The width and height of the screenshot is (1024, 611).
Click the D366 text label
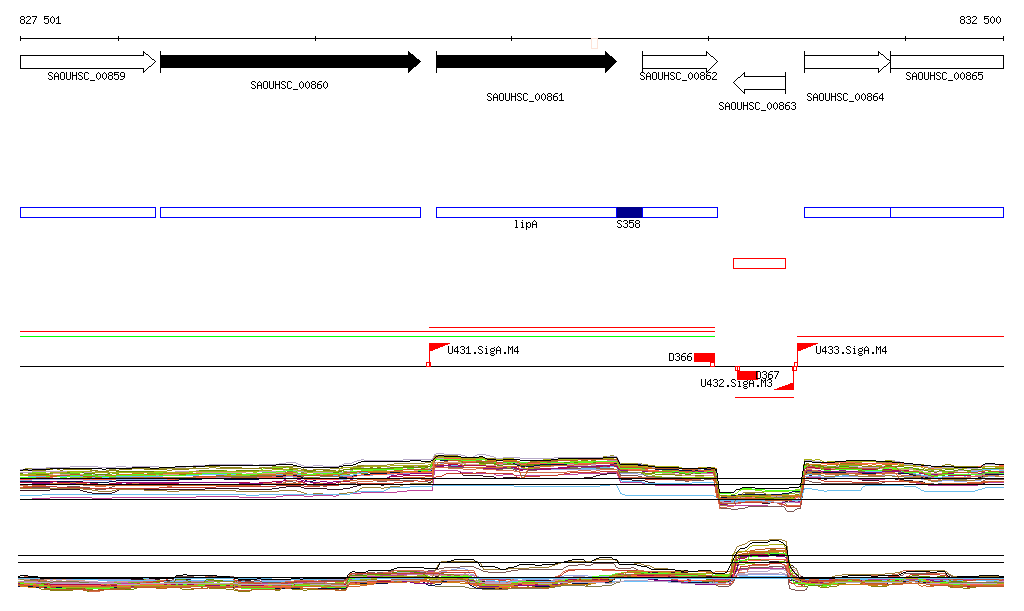click(x=680, y=358)
